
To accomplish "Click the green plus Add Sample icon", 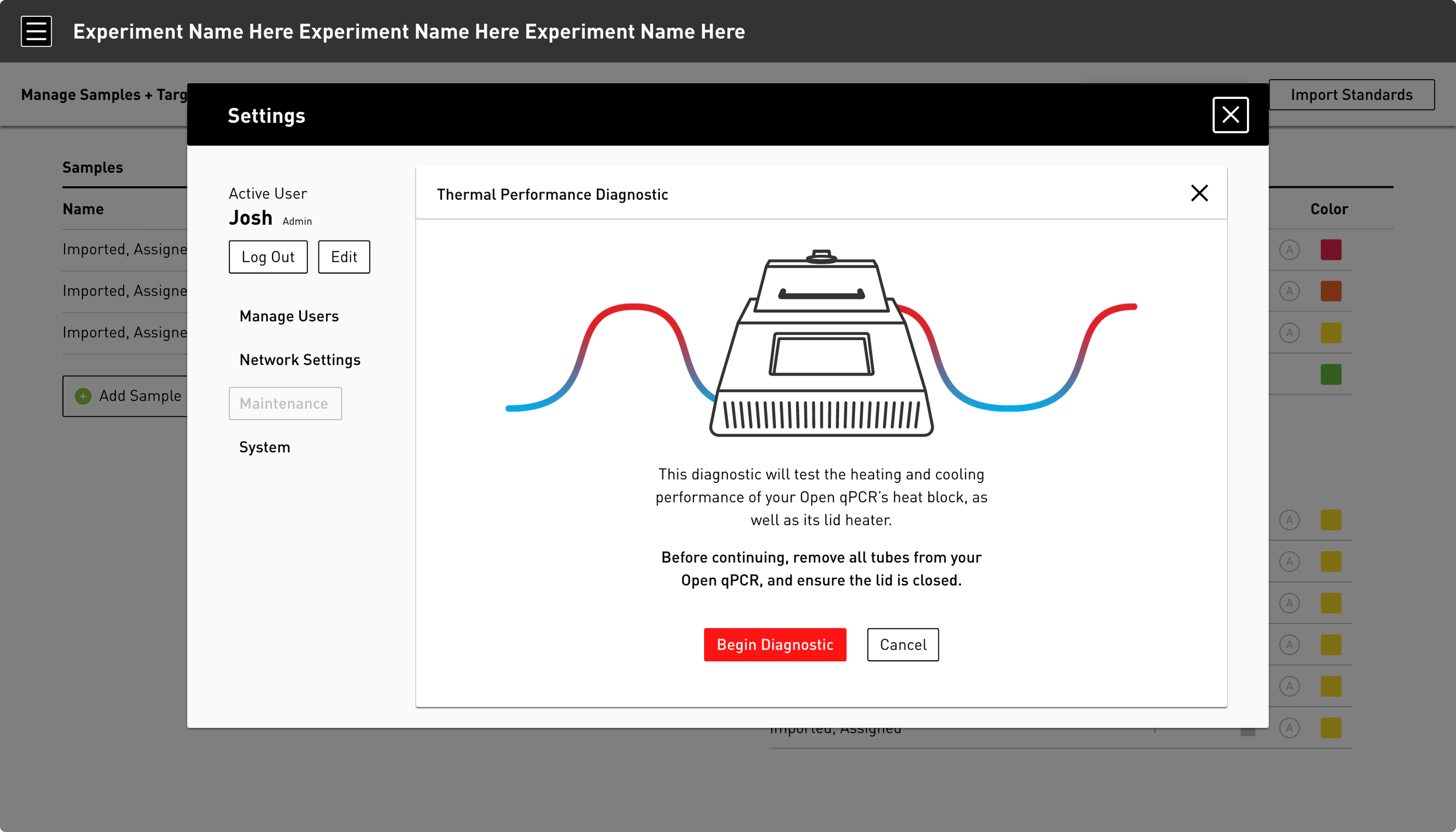I will coord(83,396).
